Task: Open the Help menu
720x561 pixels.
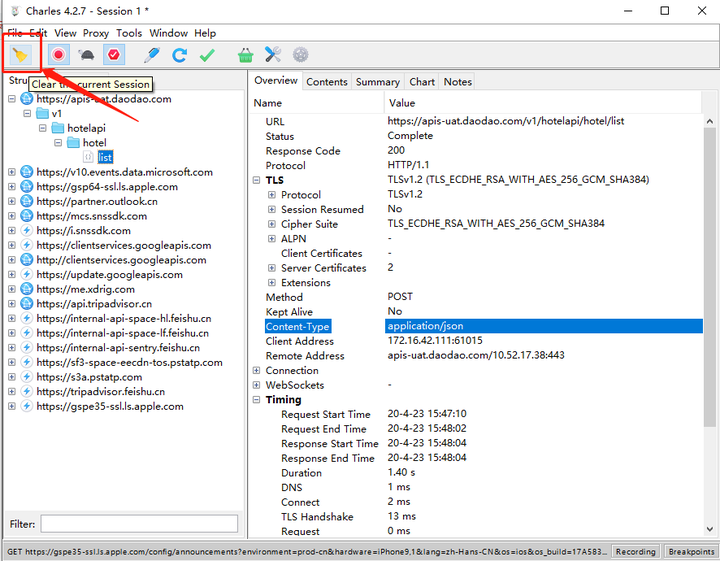Action: 205,33
